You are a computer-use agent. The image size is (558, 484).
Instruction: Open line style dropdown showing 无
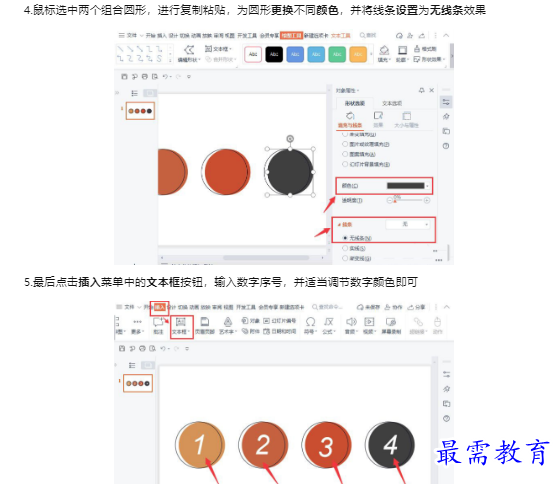click(407, 224)
